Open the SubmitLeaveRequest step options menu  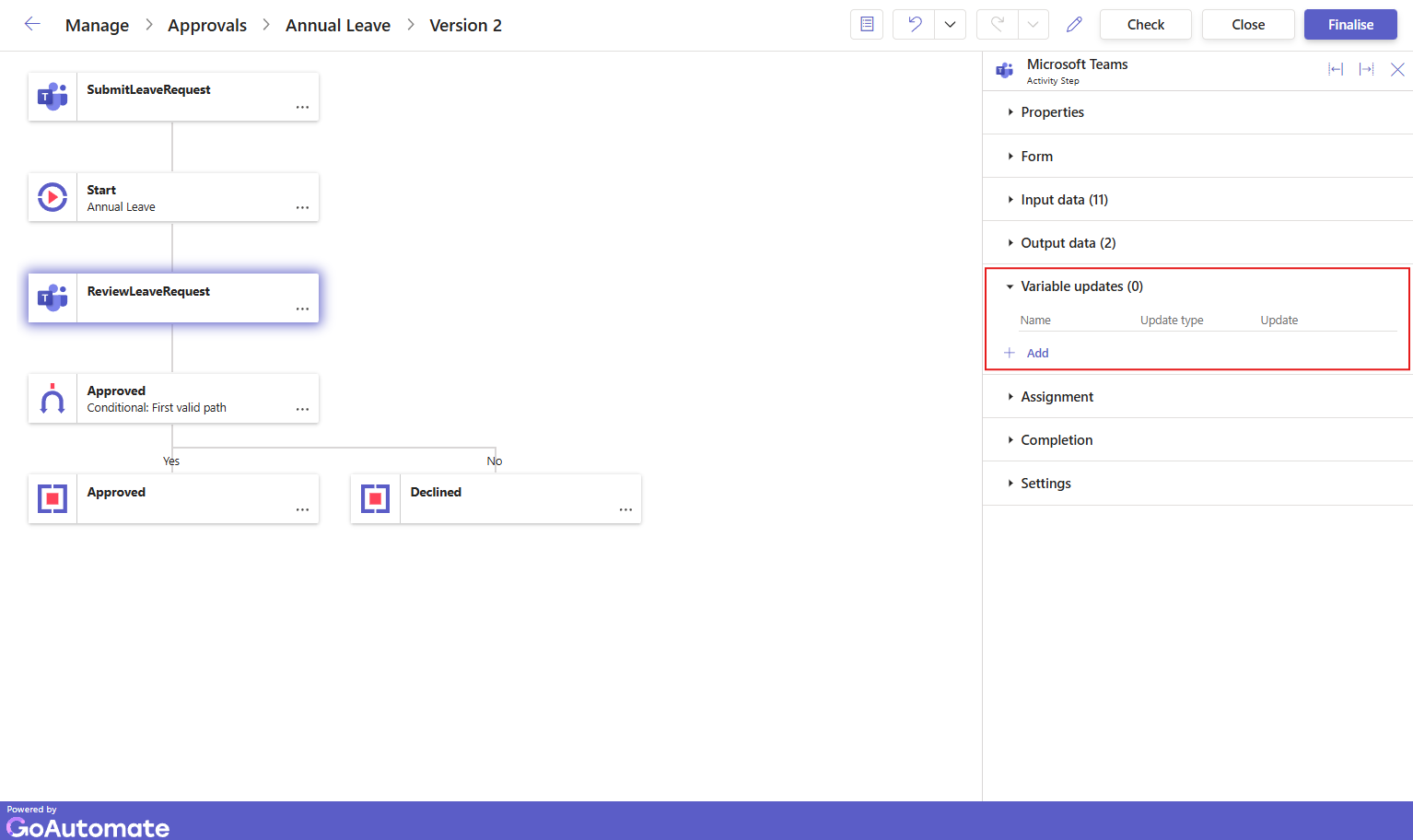click(x=302, y=108)
